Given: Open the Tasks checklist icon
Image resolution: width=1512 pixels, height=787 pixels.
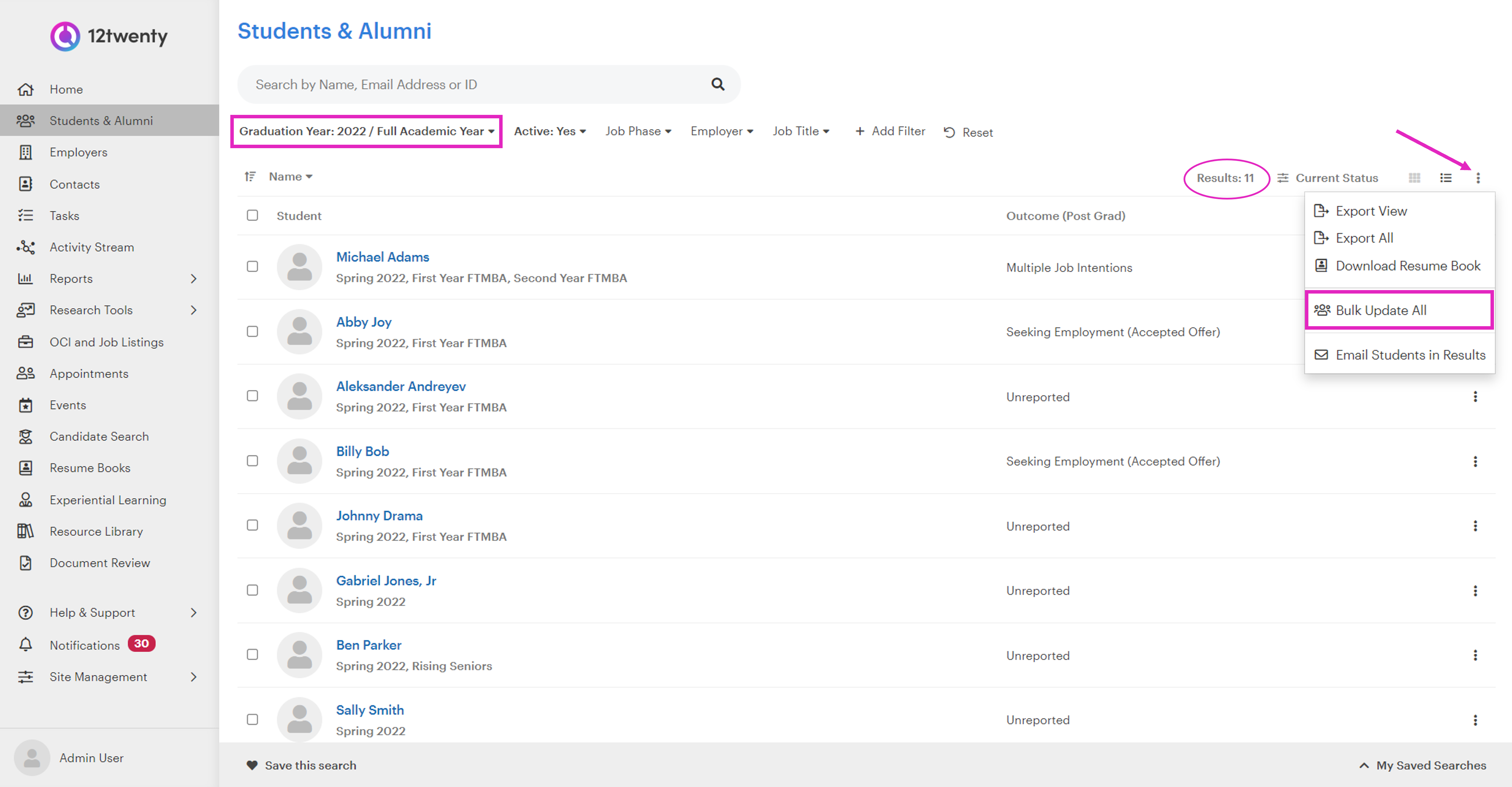Looking at the screenshot, I should click(x=25, y=215).
